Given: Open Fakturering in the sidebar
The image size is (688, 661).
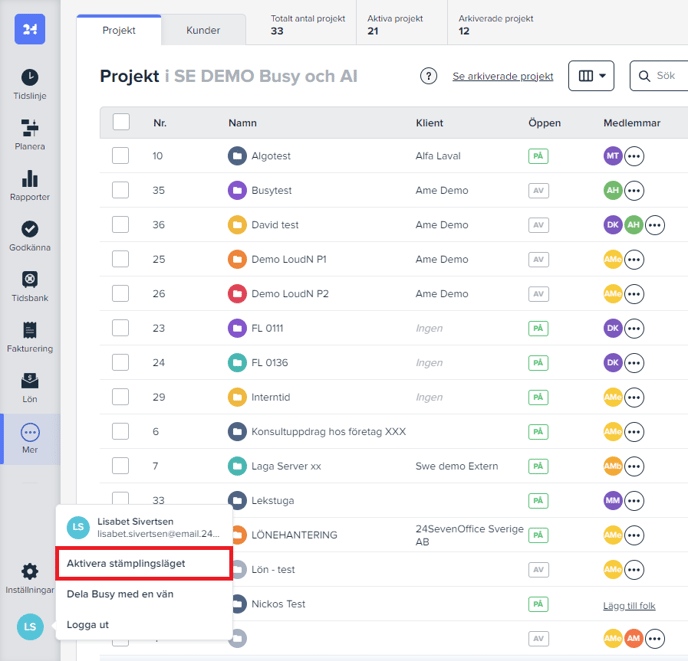Looking at the screenshot, I should [x=30, y=337].
